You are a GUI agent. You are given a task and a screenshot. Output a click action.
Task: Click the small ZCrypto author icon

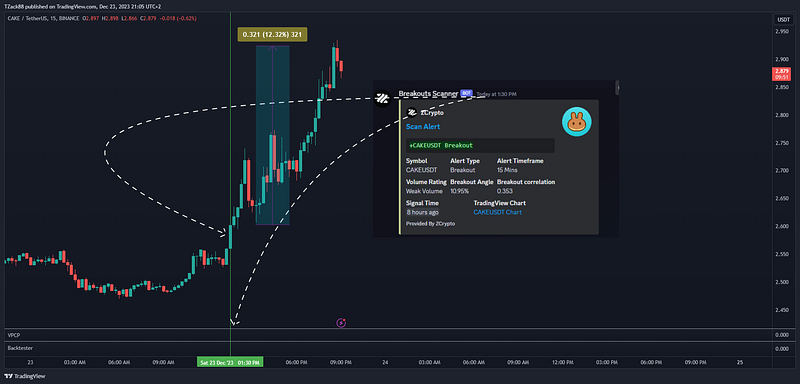412,113
